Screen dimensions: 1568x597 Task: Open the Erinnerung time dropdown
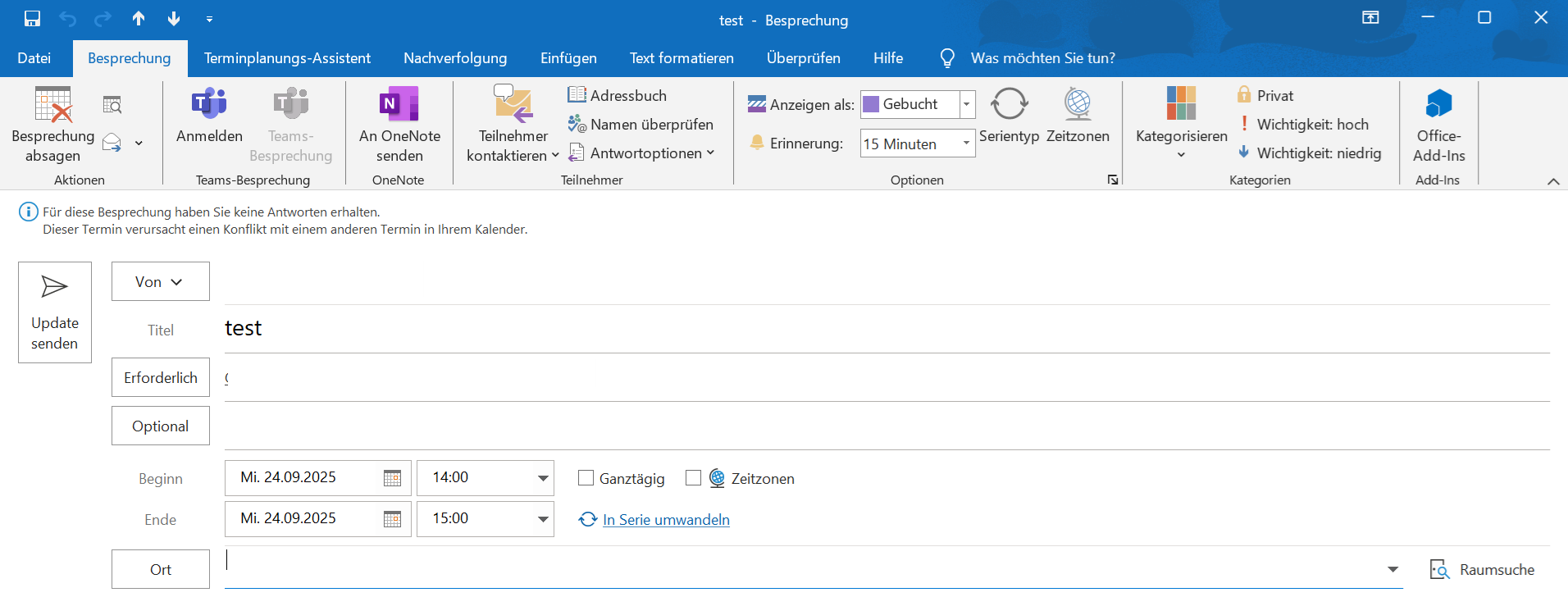[x=967, y=144]
